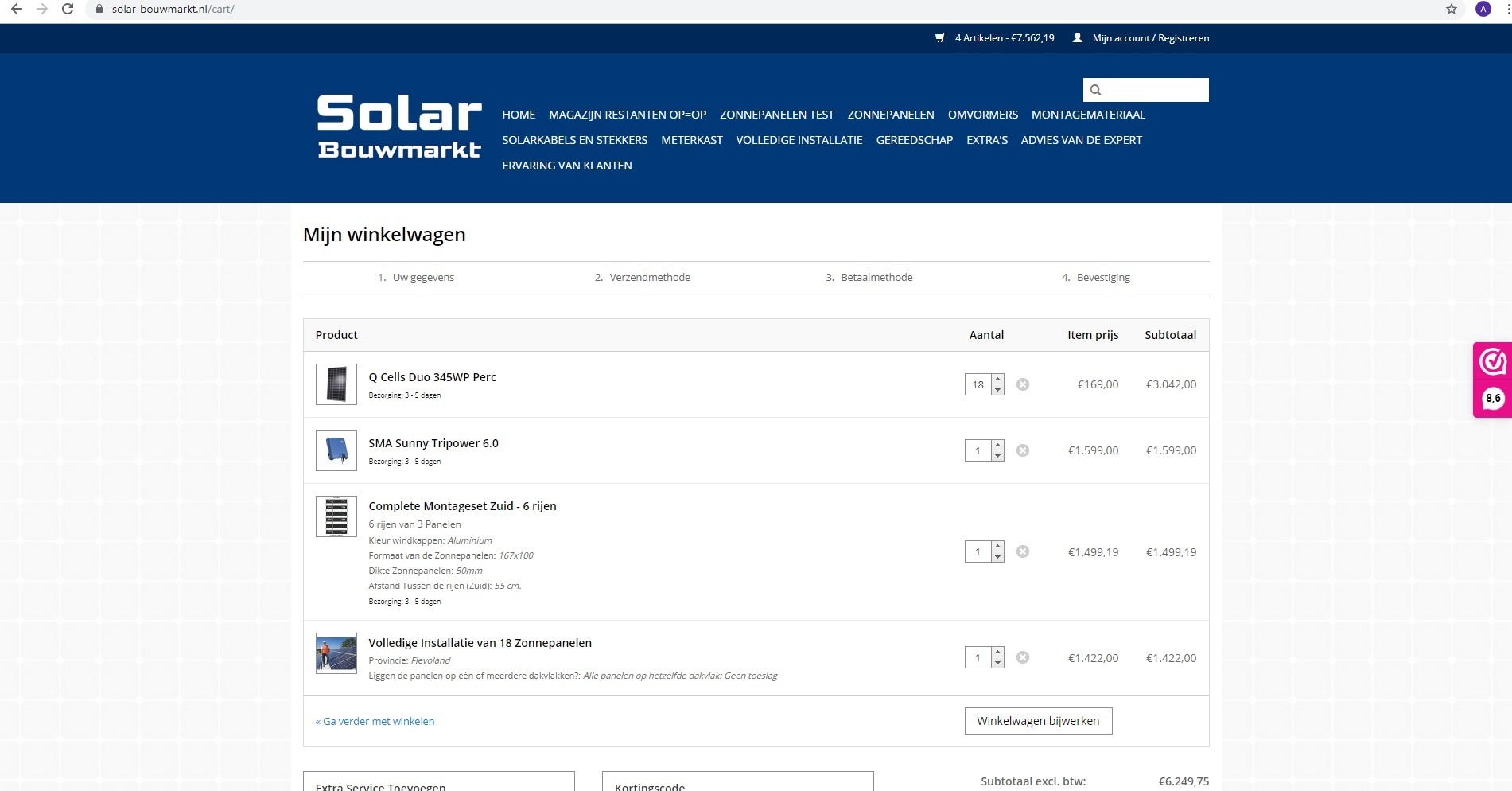
Task: Decrease quantity of Volledige Installatie
Action: (997, 663)
